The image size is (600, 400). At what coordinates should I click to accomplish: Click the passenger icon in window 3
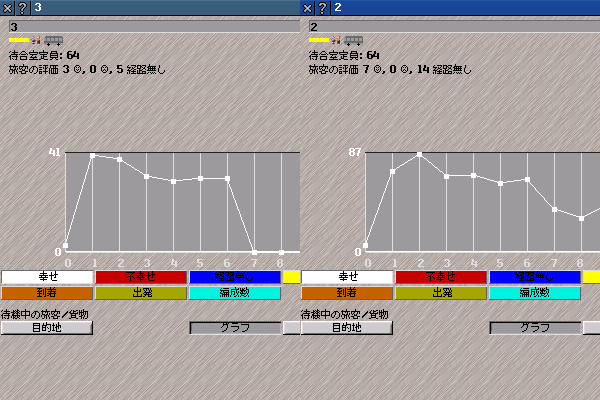click(36, 40)
